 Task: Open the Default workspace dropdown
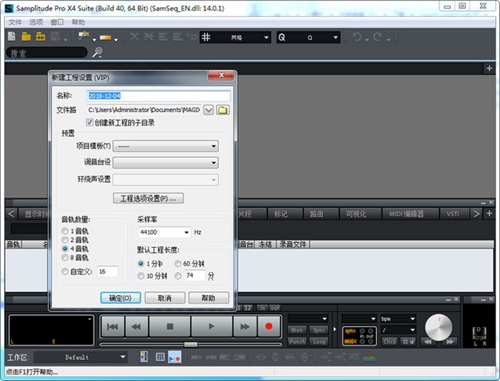coord(81,357)
